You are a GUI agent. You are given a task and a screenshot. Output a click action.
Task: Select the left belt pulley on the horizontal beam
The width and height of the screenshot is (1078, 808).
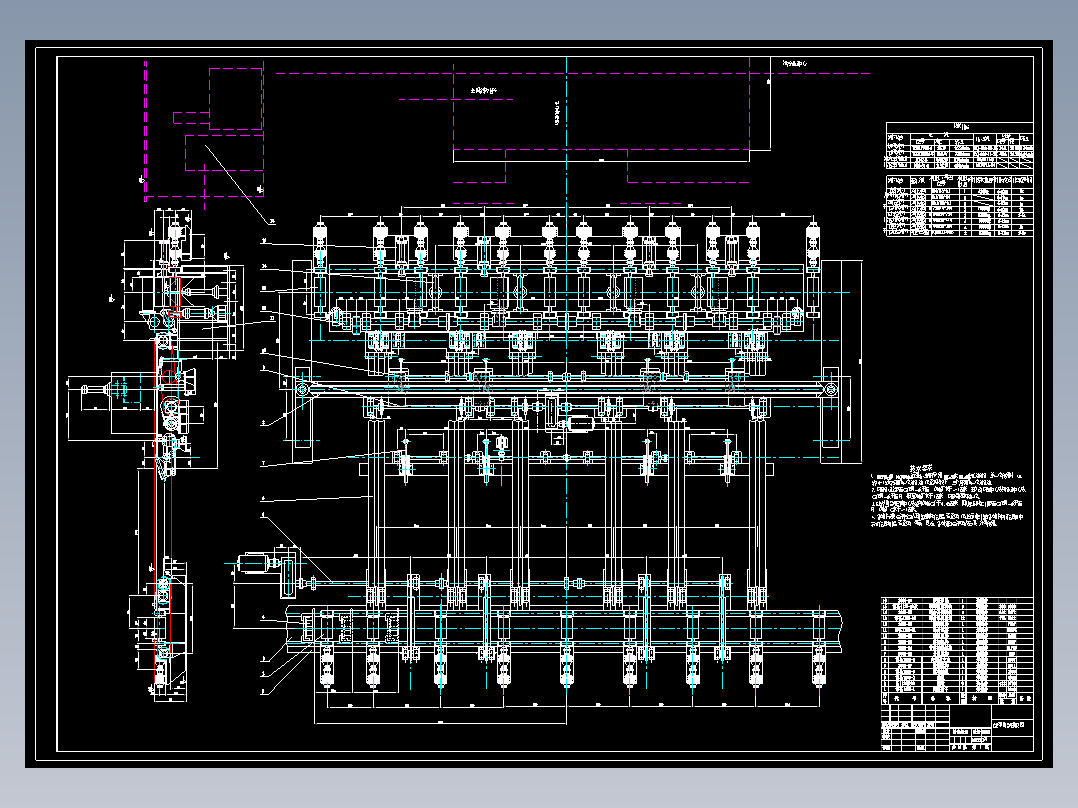(302, 389)
